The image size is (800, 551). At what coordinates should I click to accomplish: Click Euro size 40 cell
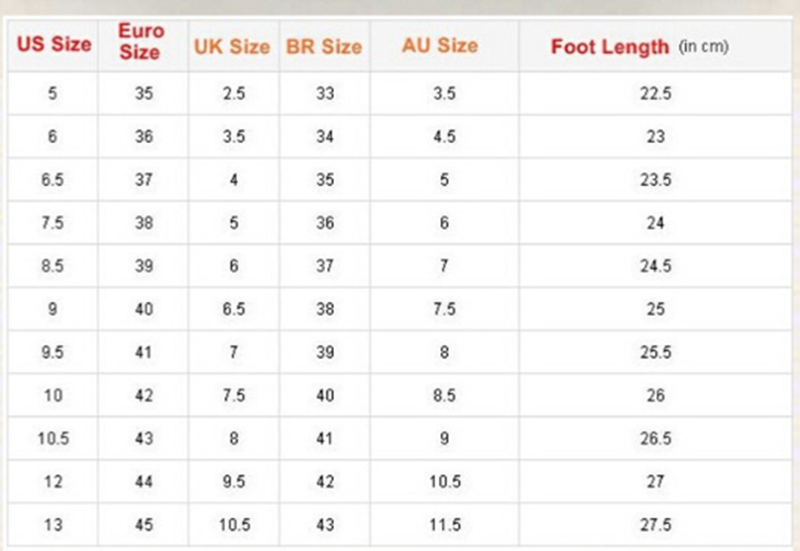pyautogui.click(x=144, y=310)
